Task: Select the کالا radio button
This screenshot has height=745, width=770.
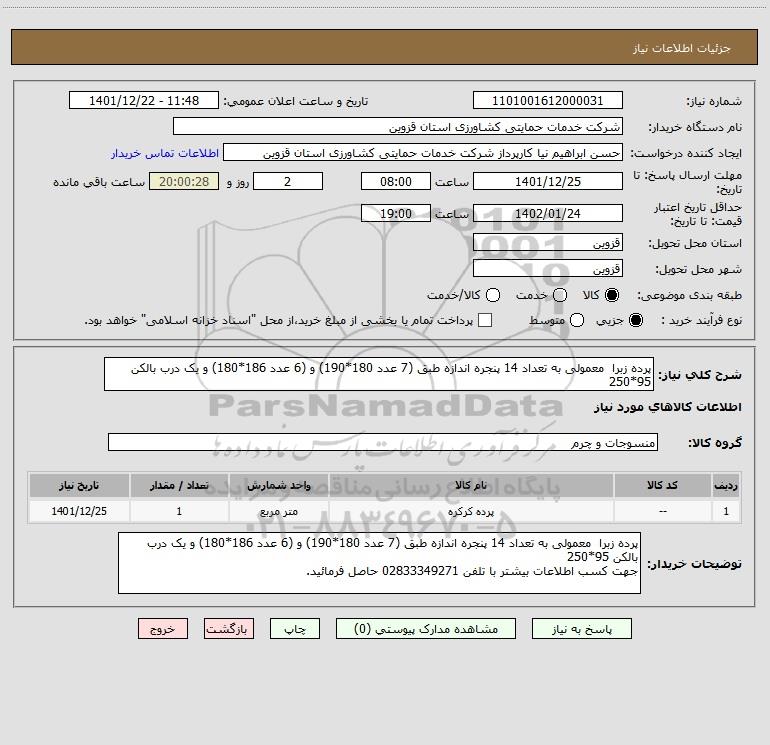Action: click(x=612, y=295)
